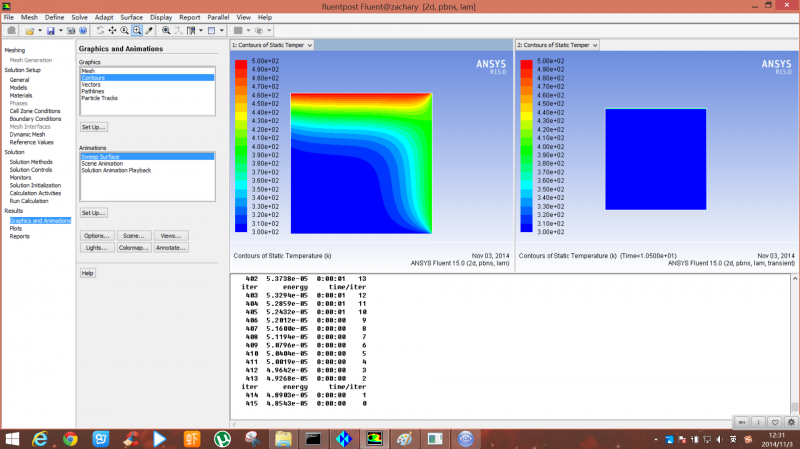Viewport: 800px width, 449px height.
Task: Open window 1 contour selection dropdown
Action: pyautogui.click(x=311, y=45)
